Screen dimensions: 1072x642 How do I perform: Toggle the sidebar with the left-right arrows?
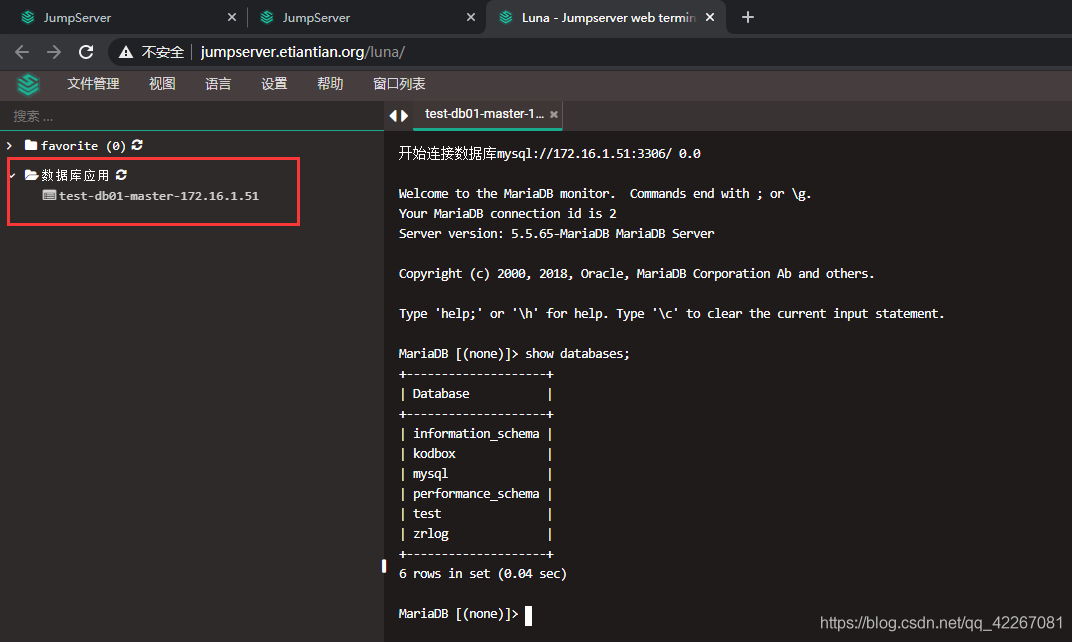click(x=399, y=116)
